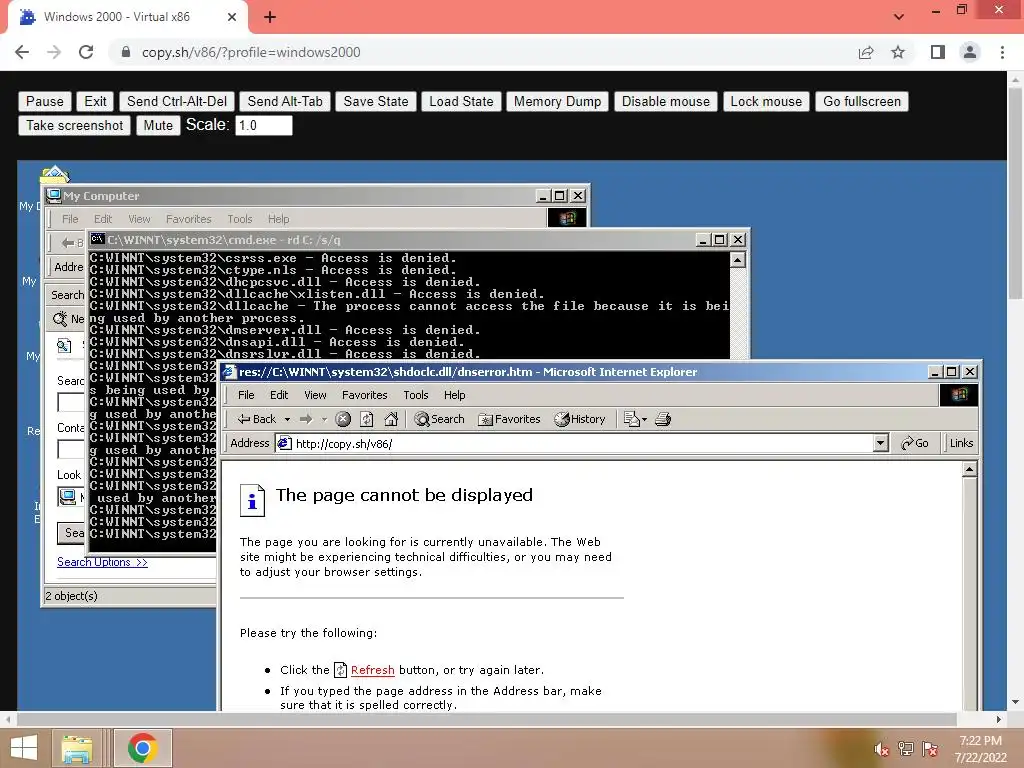Open File Explorer from the taskbar

coord(77,748)
